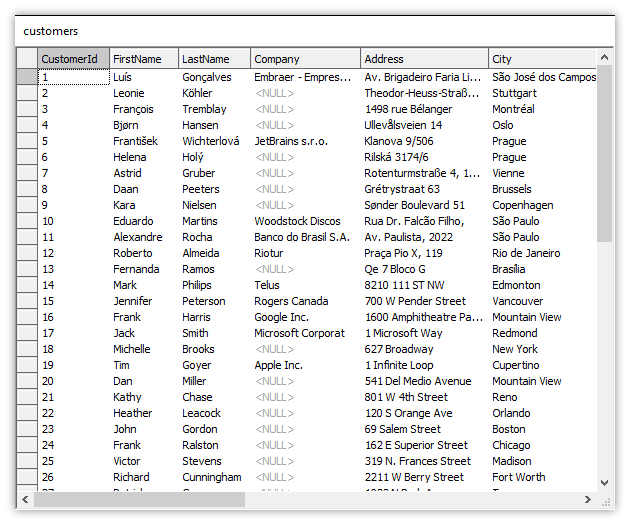
Task: Select FirstName cell 'Helena'
Action: (x=144, y=157)
